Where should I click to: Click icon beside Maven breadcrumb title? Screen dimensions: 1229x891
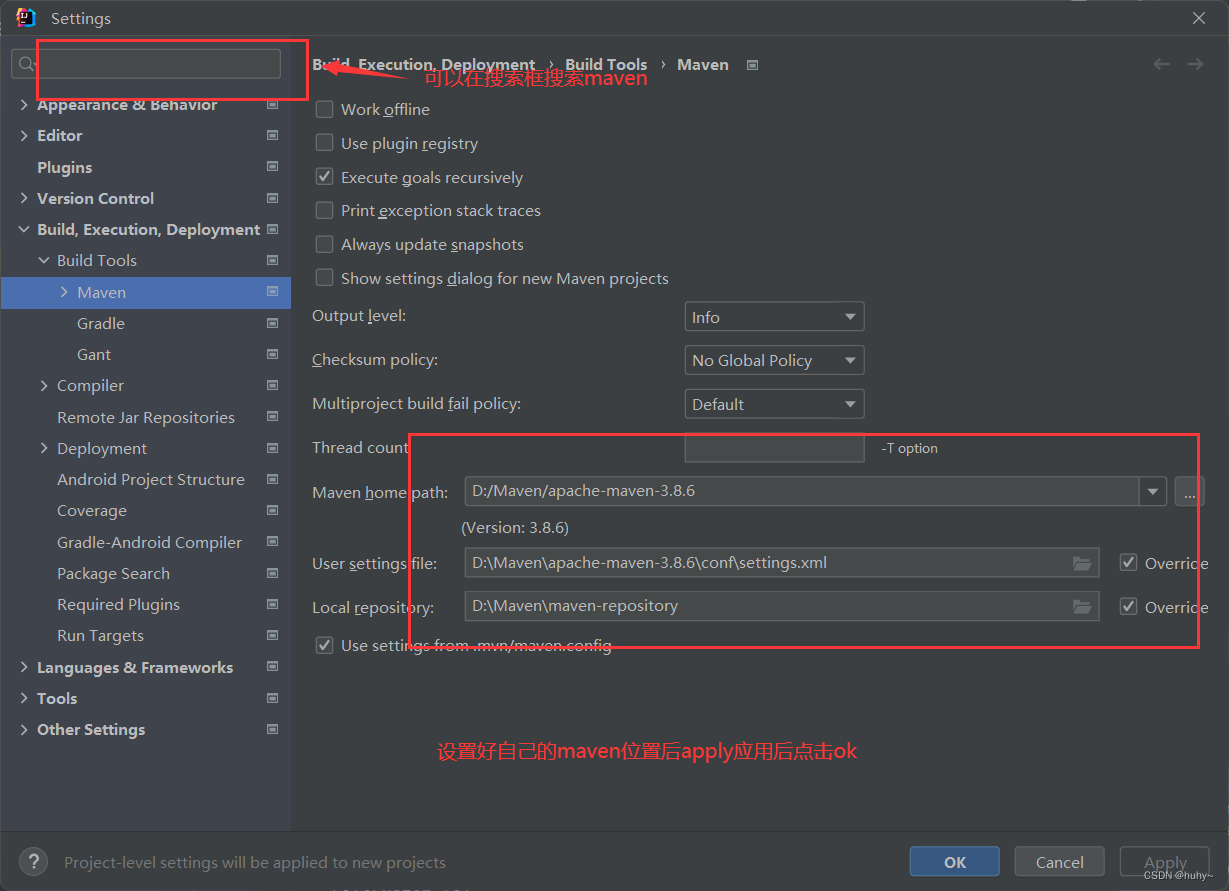tap(752, 65)
